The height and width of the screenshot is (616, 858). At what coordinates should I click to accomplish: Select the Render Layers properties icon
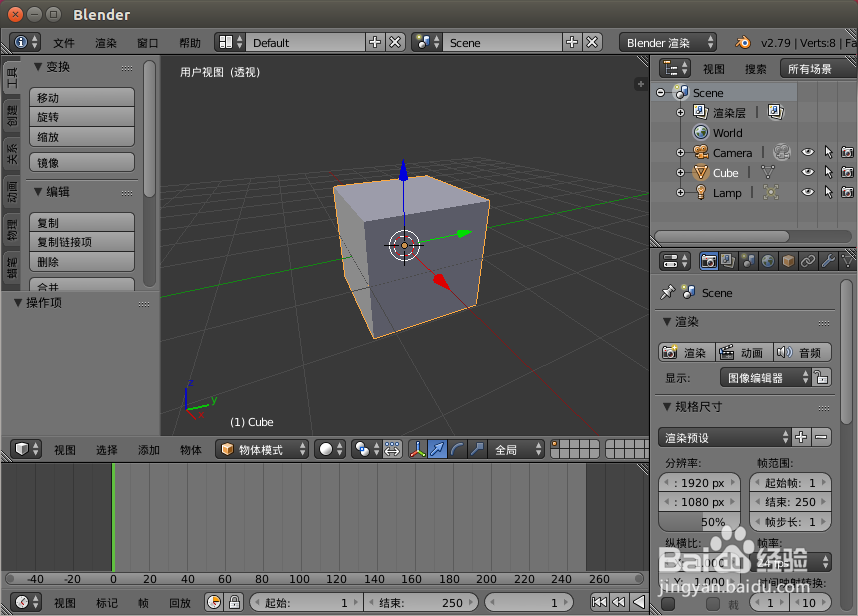click(727, 261)
